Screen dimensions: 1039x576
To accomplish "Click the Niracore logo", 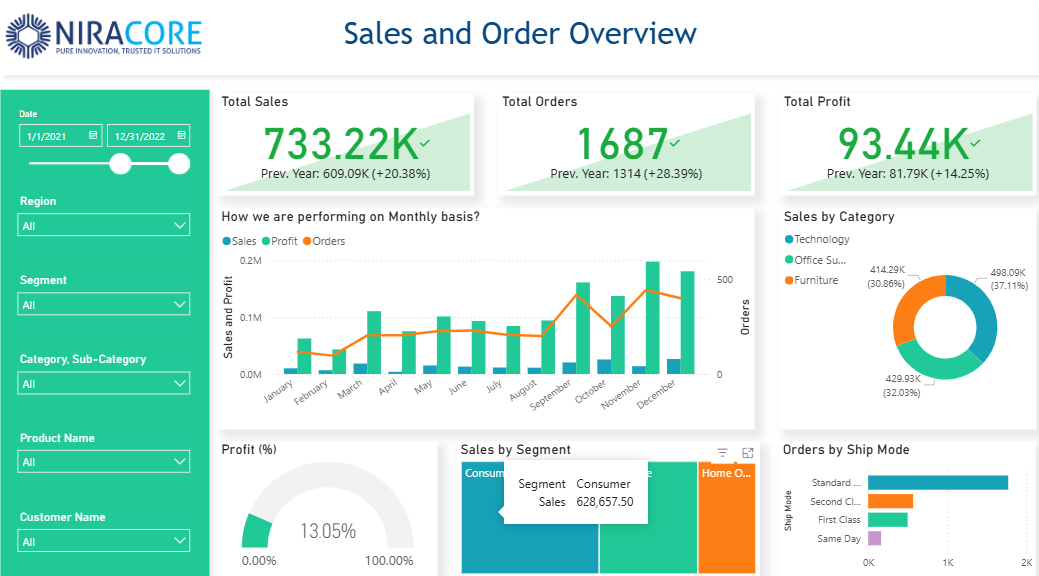I will pos(103,36).
